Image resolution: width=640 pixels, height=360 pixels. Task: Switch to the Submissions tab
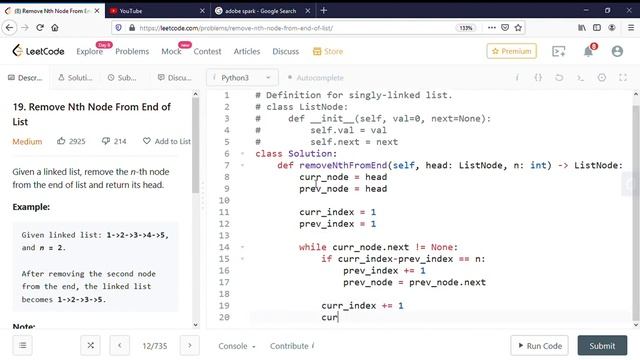122,77
